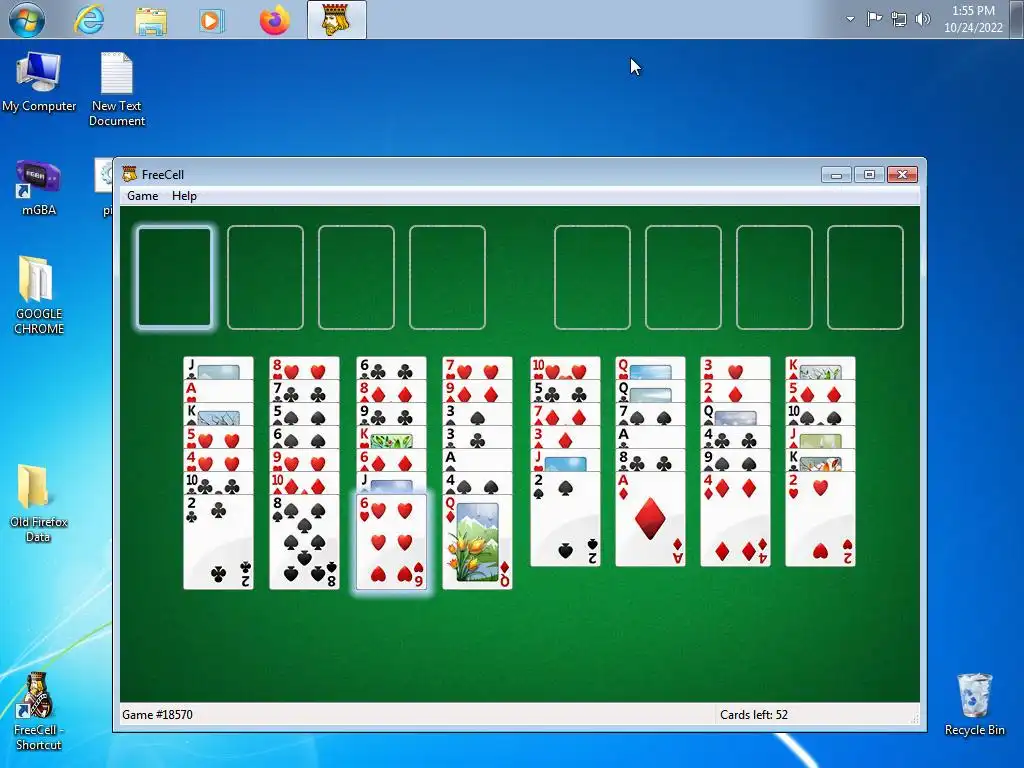Select the 8 of spades card
This screenshot has height=768, width=1024.
click(x=304, y=541)
